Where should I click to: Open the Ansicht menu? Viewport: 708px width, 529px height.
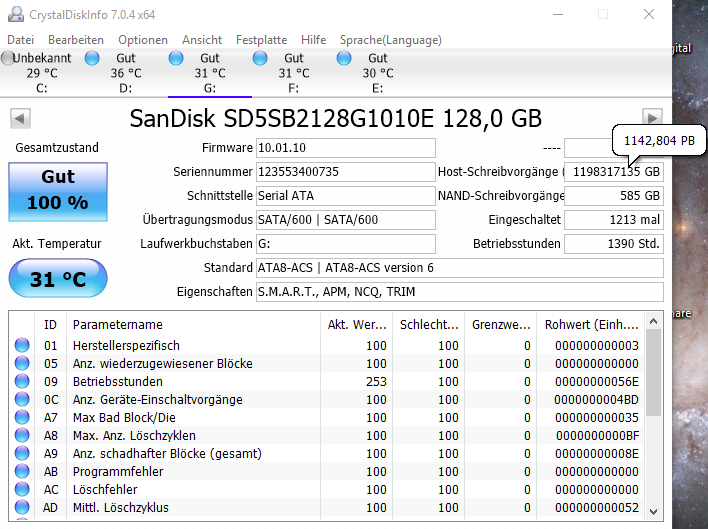click(202, 40)
